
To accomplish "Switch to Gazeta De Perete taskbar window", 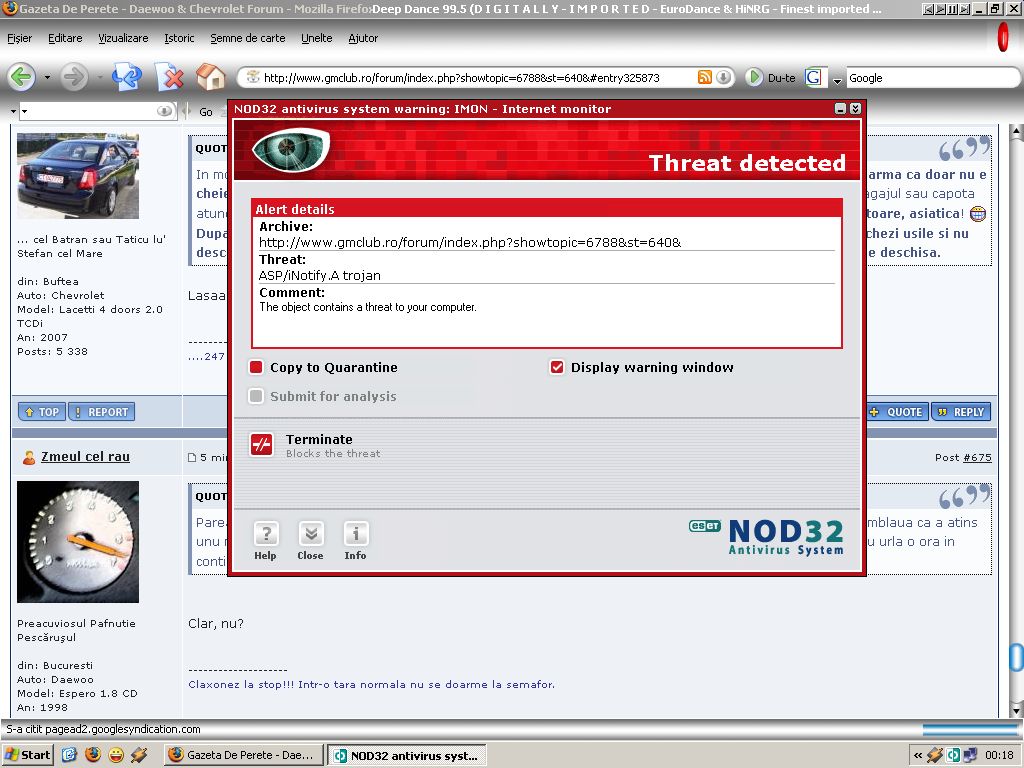I will click(244, 755).
